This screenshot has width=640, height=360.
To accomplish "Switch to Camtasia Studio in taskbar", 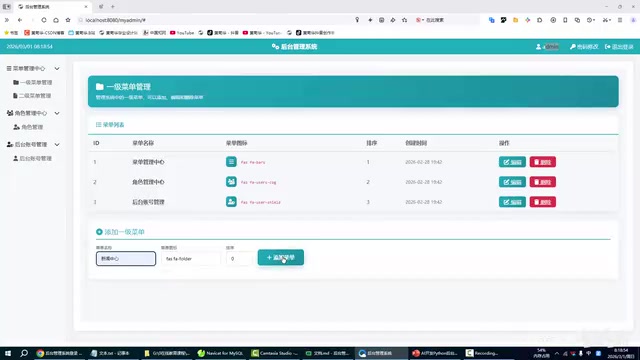I will [x=275, y=353].
